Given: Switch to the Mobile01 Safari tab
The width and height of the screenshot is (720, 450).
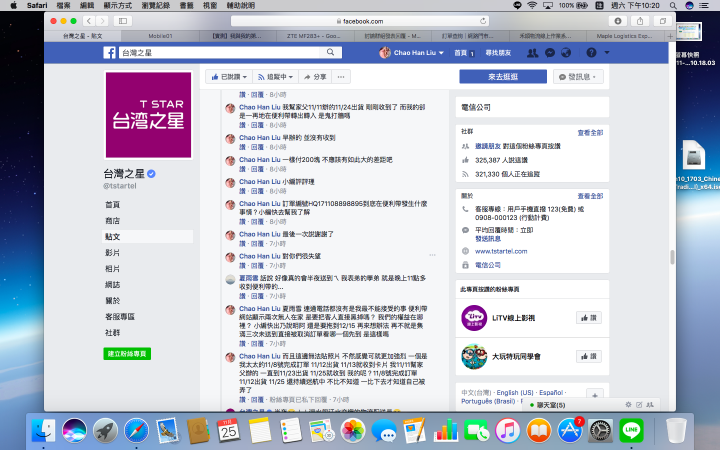Looking at the screenshot, I should [x=160, y=36].
